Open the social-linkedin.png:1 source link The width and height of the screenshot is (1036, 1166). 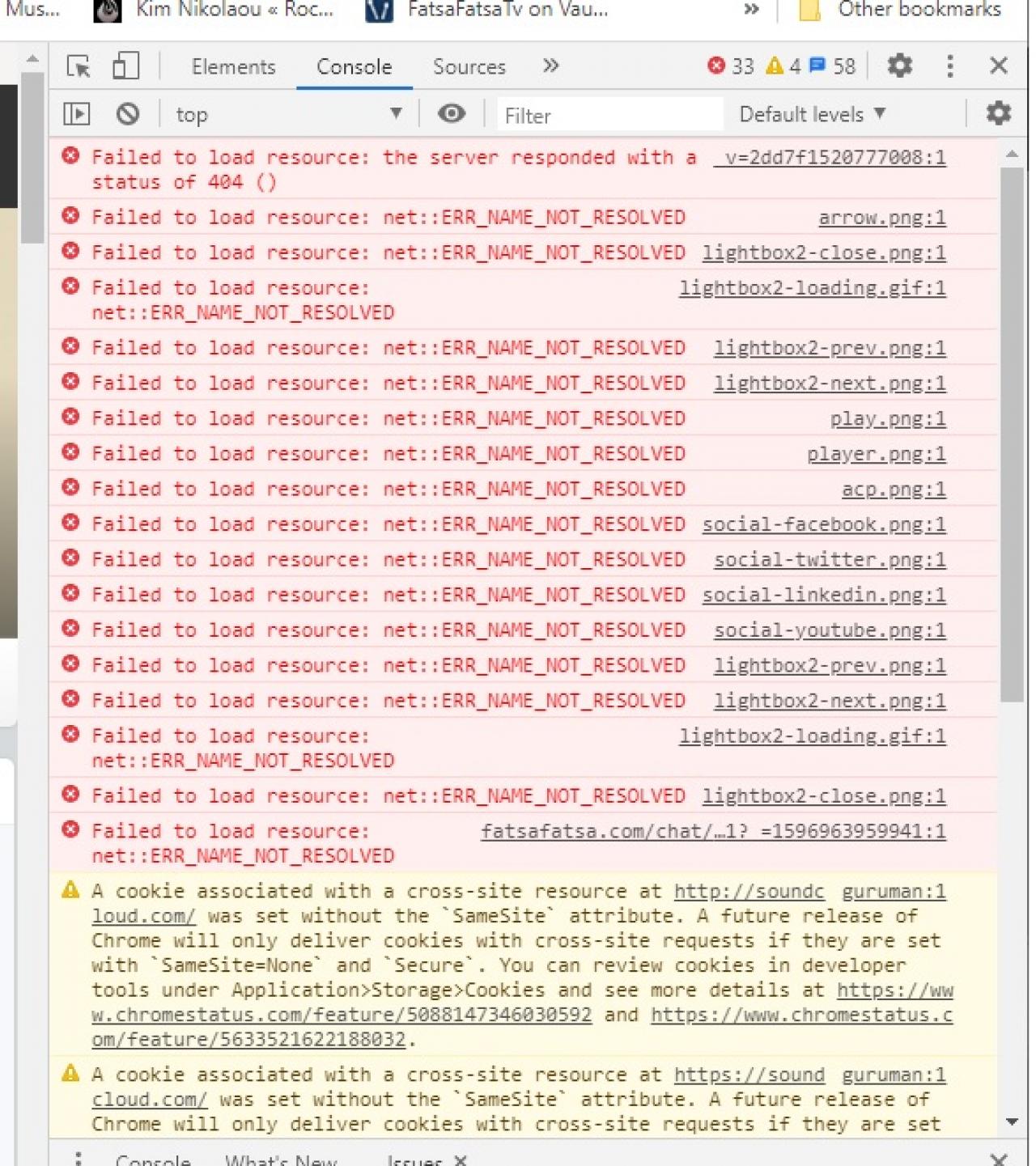click(824, 595)
